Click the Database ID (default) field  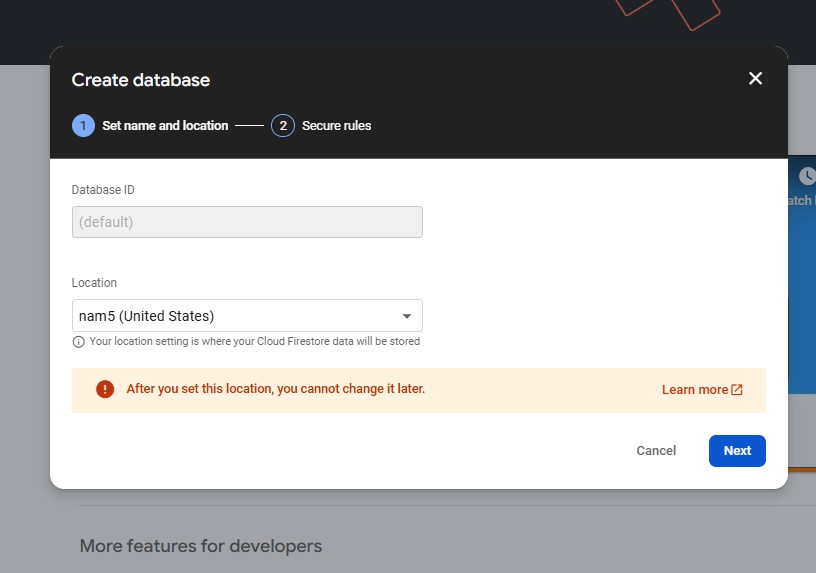point(247,222)
